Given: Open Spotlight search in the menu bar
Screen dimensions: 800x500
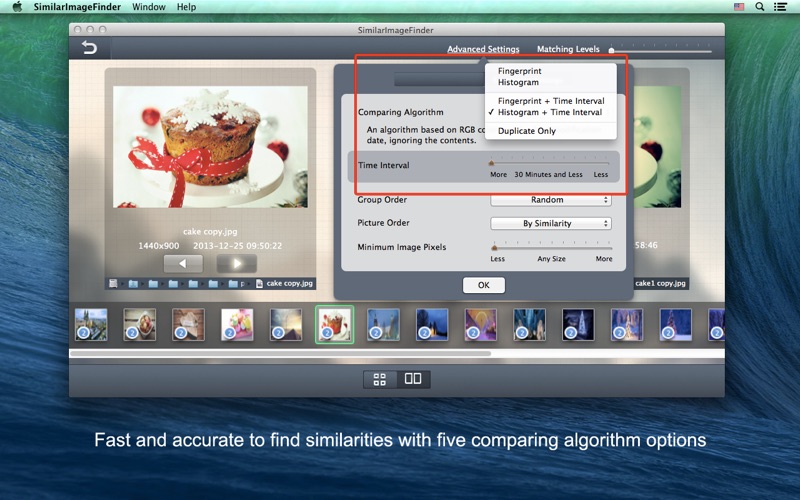Looking at the screenshot, I should [760, 7].
